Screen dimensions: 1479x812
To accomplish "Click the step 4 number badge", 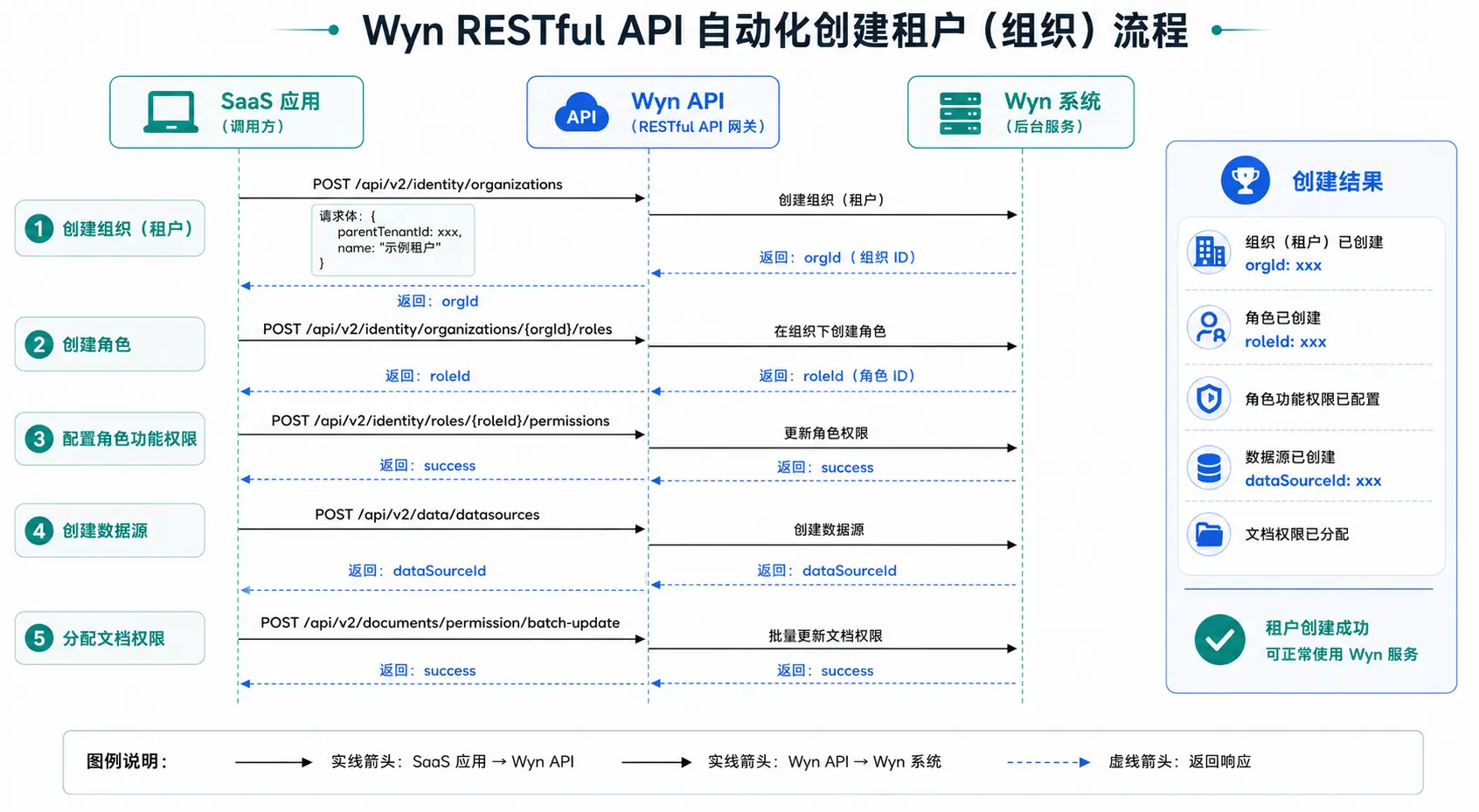I will pyautogui.click(x=38, y=531).
